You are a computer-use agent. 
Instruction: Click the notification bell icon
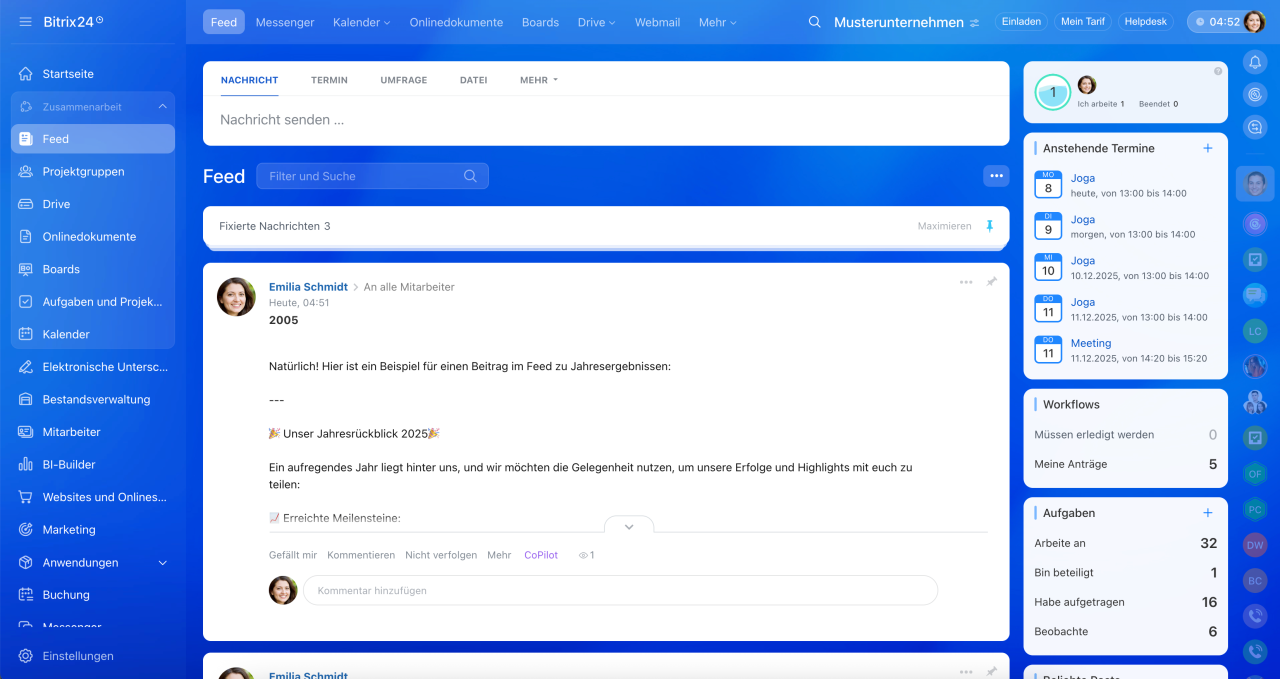(1255, 62)
